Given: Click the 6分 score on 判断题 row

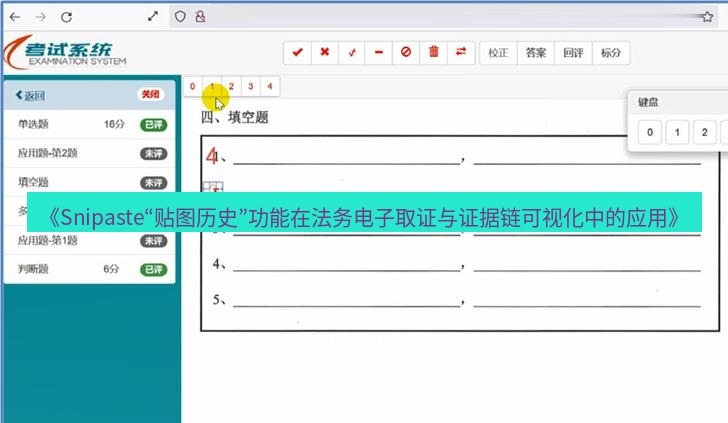Looking at the screenshot, I should click(x=111, y=269).
